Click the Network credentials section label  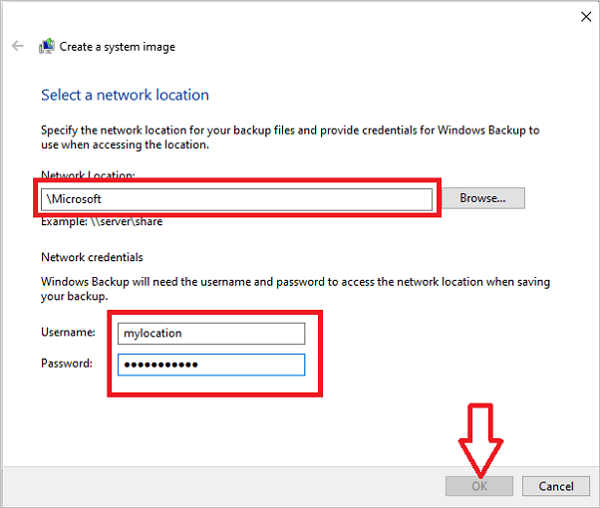coord(91,257)
